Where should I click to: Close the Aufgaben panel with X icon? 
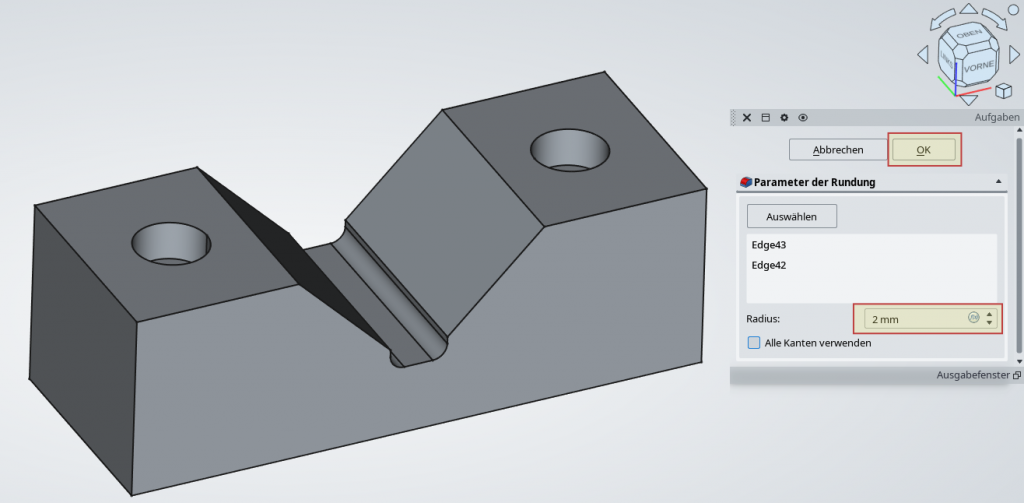coord(746,118)
